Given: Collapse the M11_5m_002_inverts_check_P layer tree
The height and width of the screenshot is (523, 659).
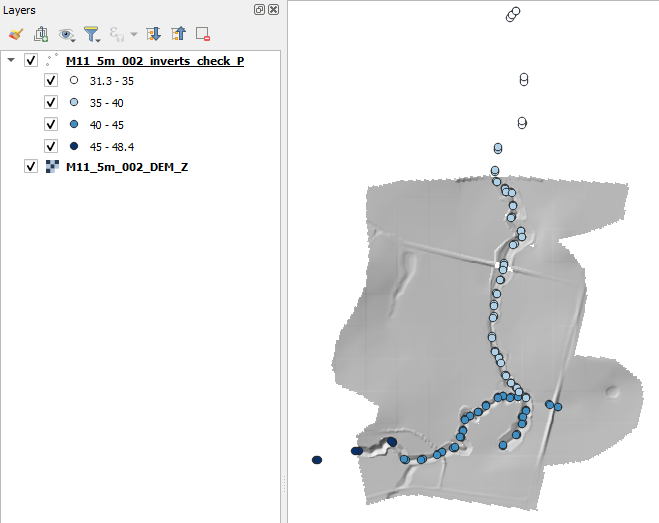Looking at the screenshot, I should point(11,61).
